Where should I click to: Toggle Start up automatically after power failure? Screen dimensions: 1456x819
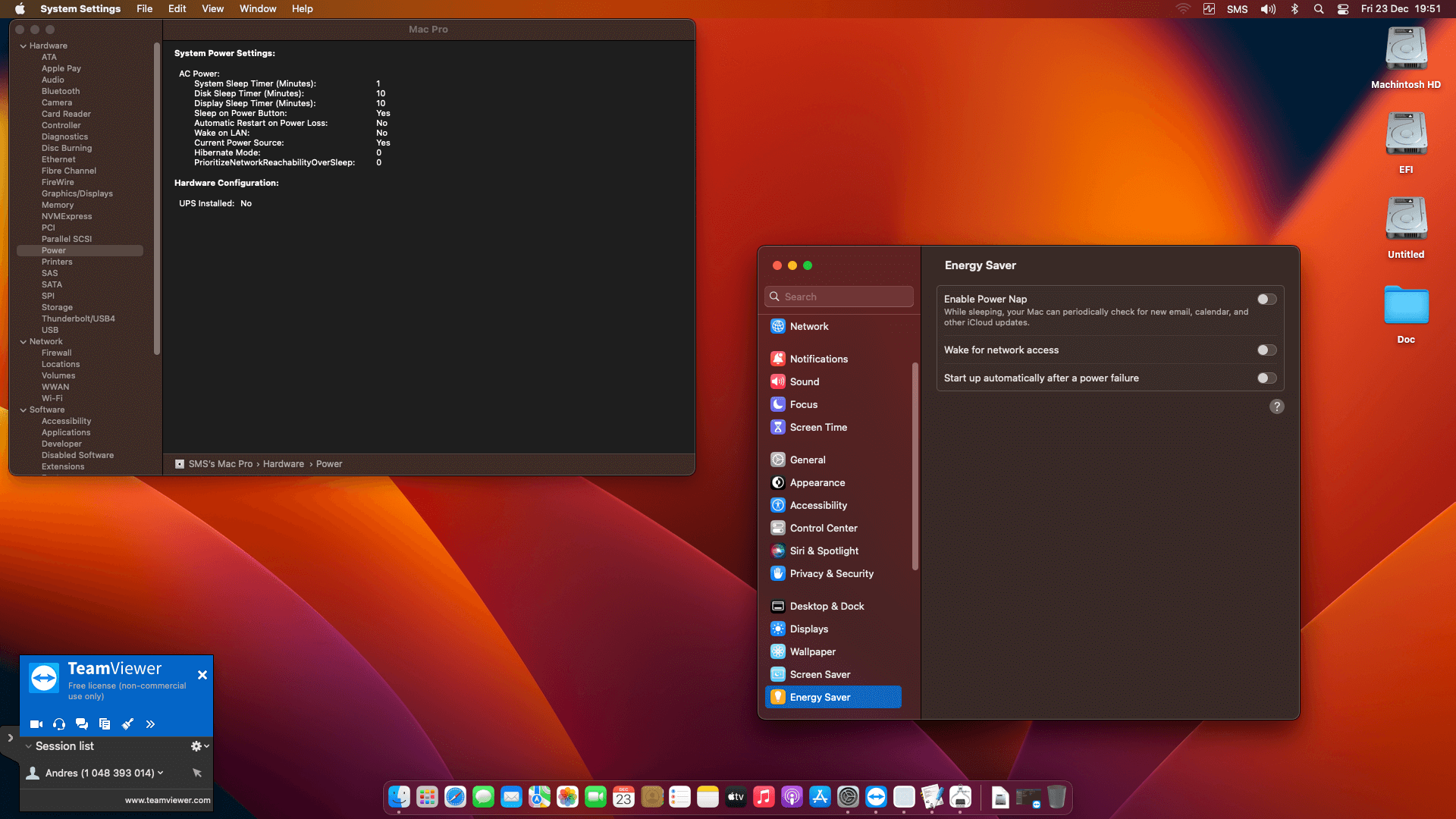[1266, 378]
